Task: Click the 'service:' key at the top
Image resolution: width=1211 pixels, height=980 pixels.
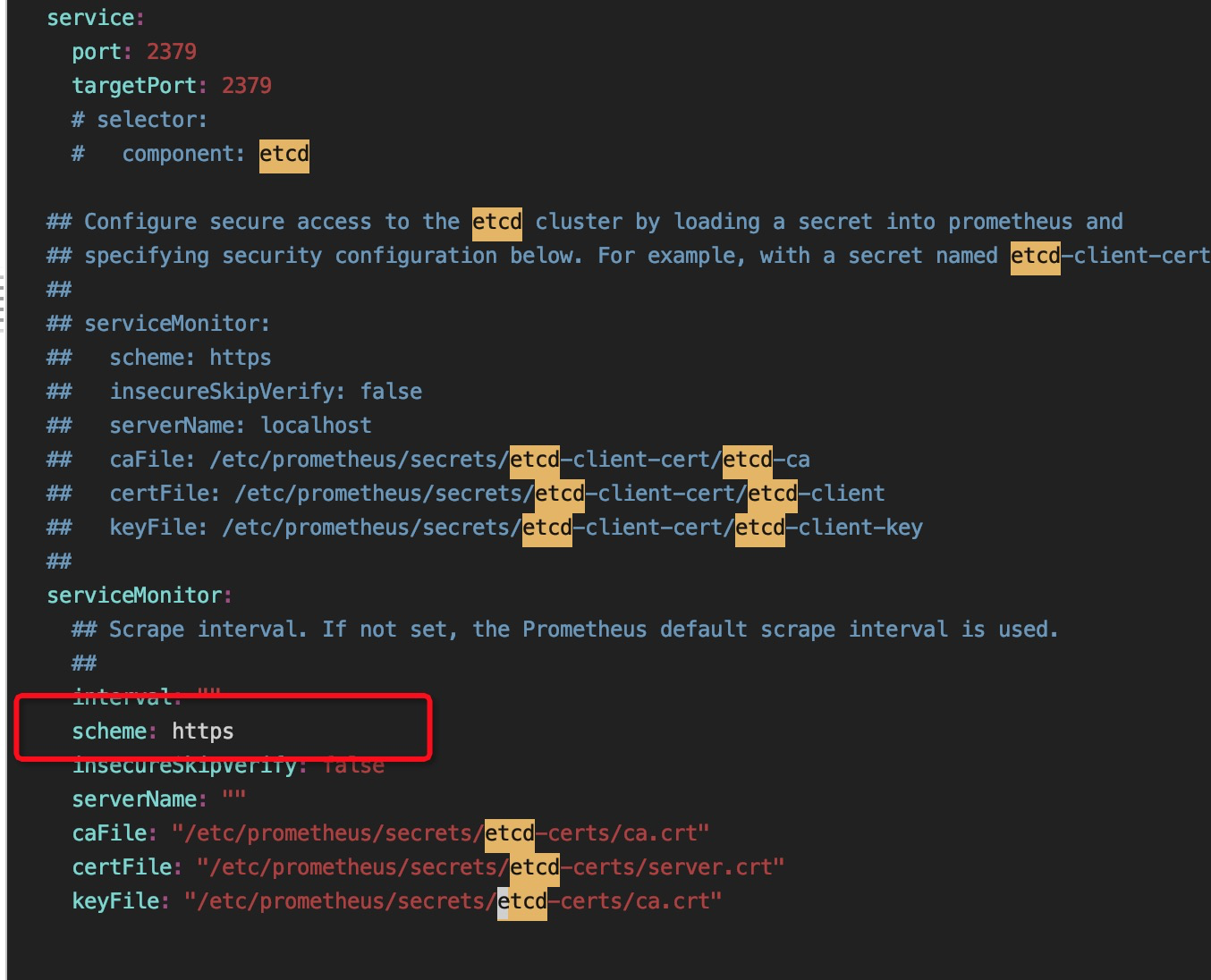Action: (x=96, y=18)
